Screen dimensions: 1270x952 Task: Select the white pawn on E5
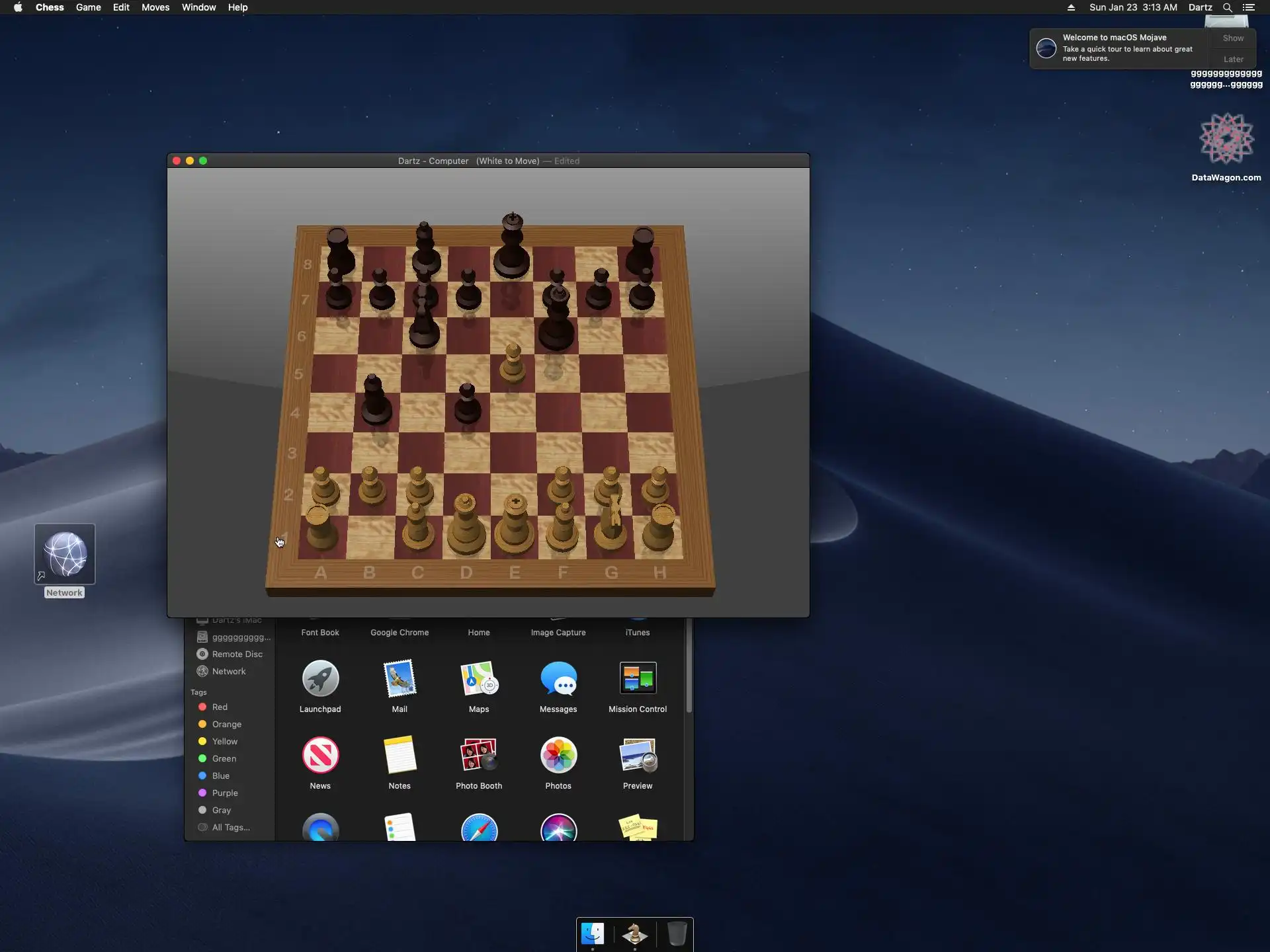pos(513,367)
